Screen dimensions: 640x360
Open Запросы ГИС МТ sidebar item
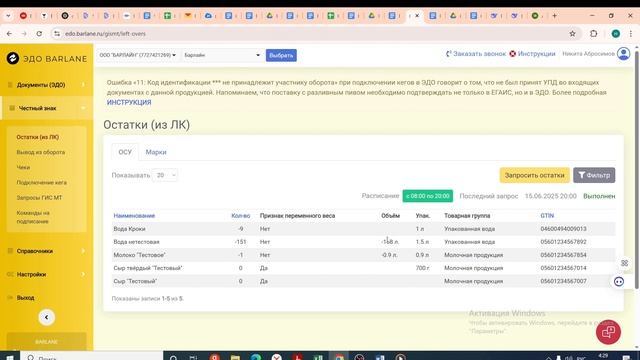click(39, 198)
